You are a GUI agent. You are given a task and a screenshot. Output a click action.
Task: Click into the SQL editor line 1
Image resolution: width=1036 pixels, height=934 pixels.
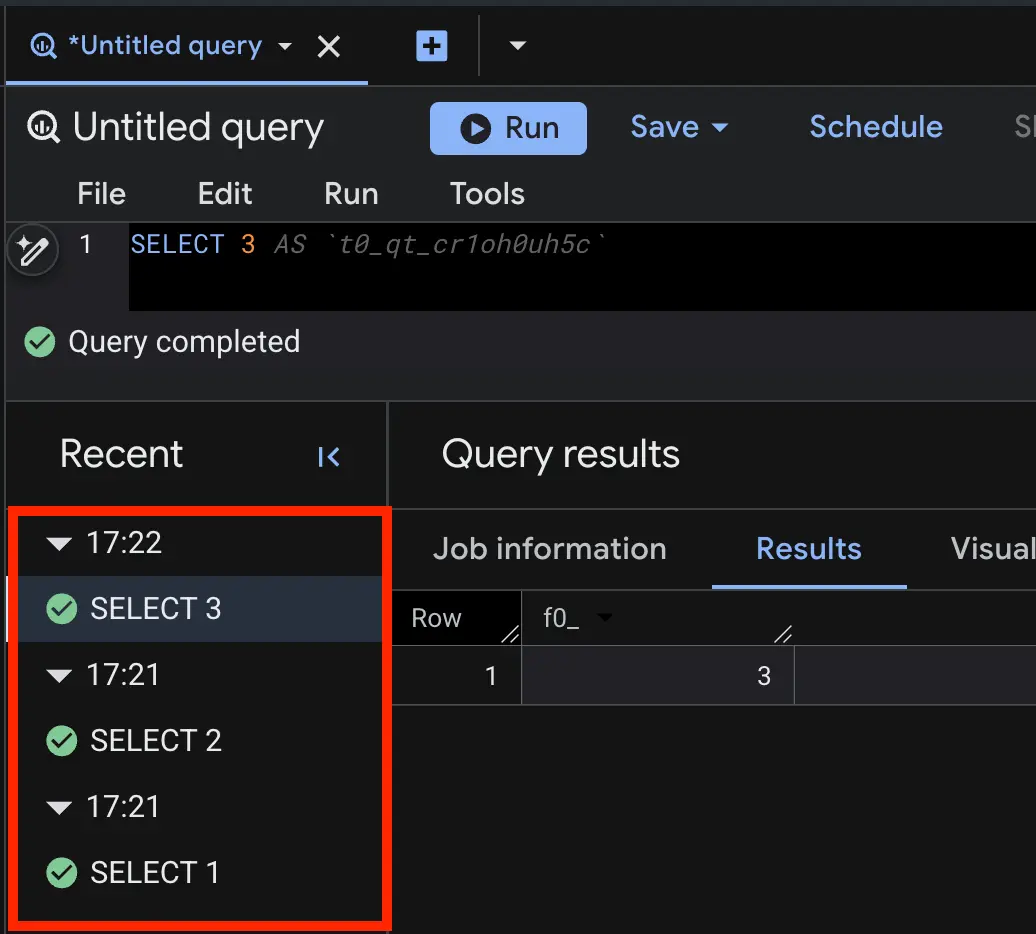[581, 245]
